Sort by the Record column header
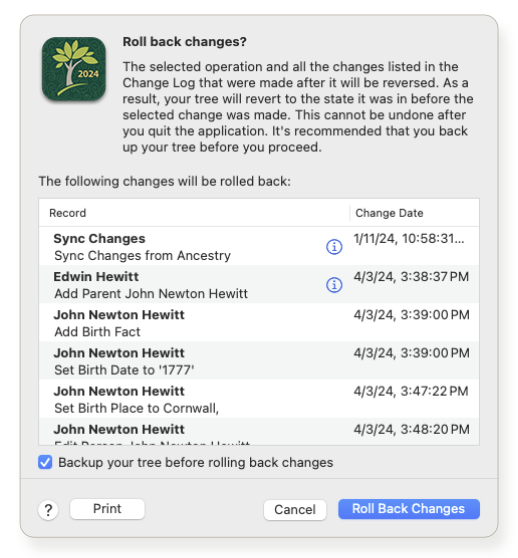518x558 pixels. pos(194,213)
